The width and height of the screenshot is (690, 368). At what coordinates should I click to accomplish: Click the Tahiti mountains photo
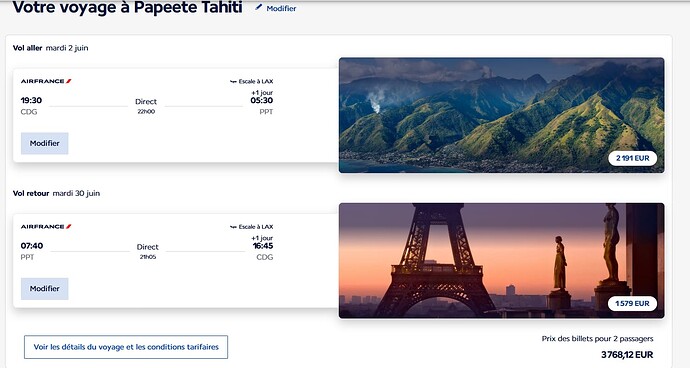coord(502,115)
